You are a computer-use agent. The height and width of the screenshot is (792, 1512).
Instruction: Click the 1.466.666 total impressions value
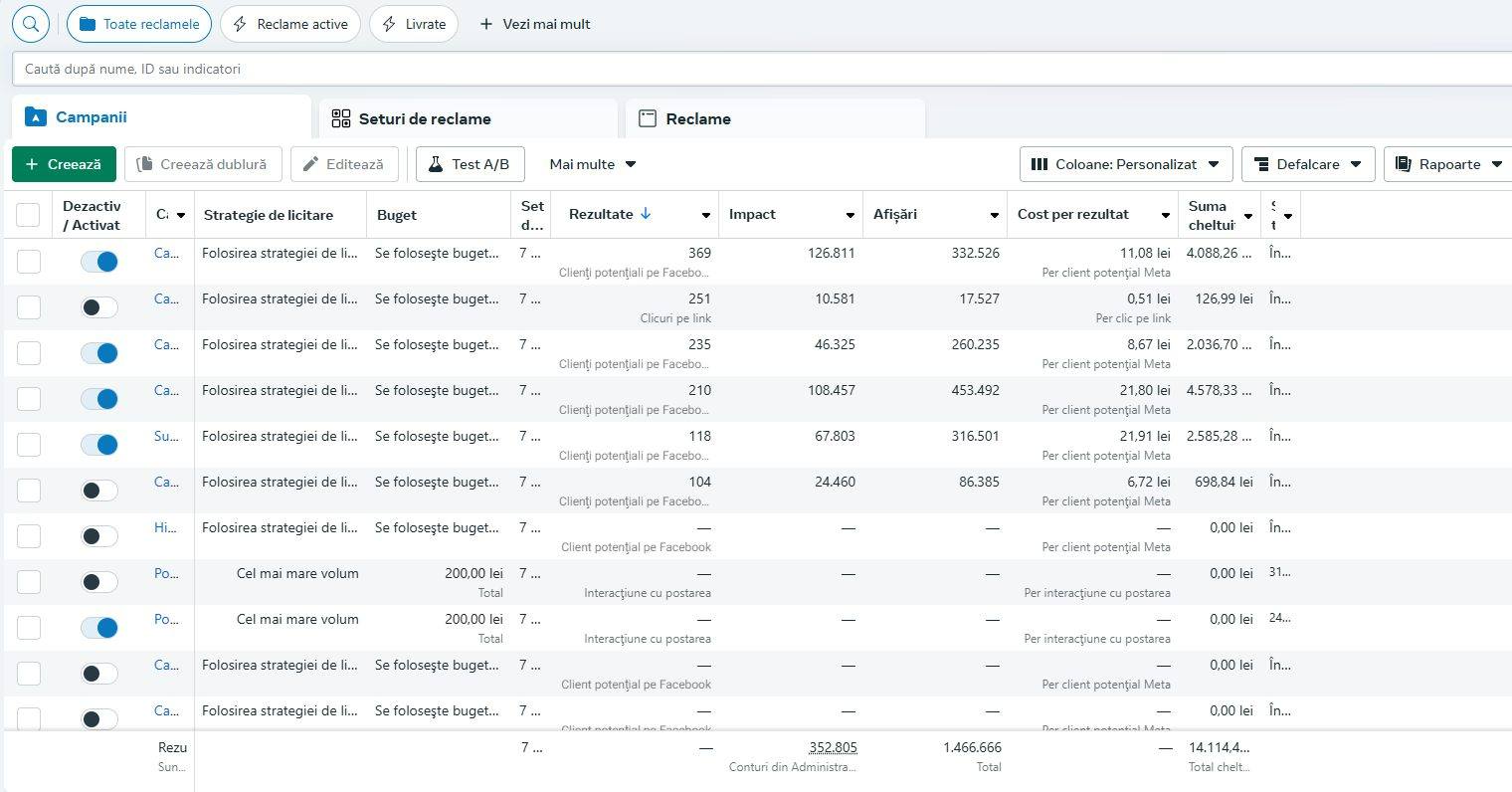click(x=972, y=747)
